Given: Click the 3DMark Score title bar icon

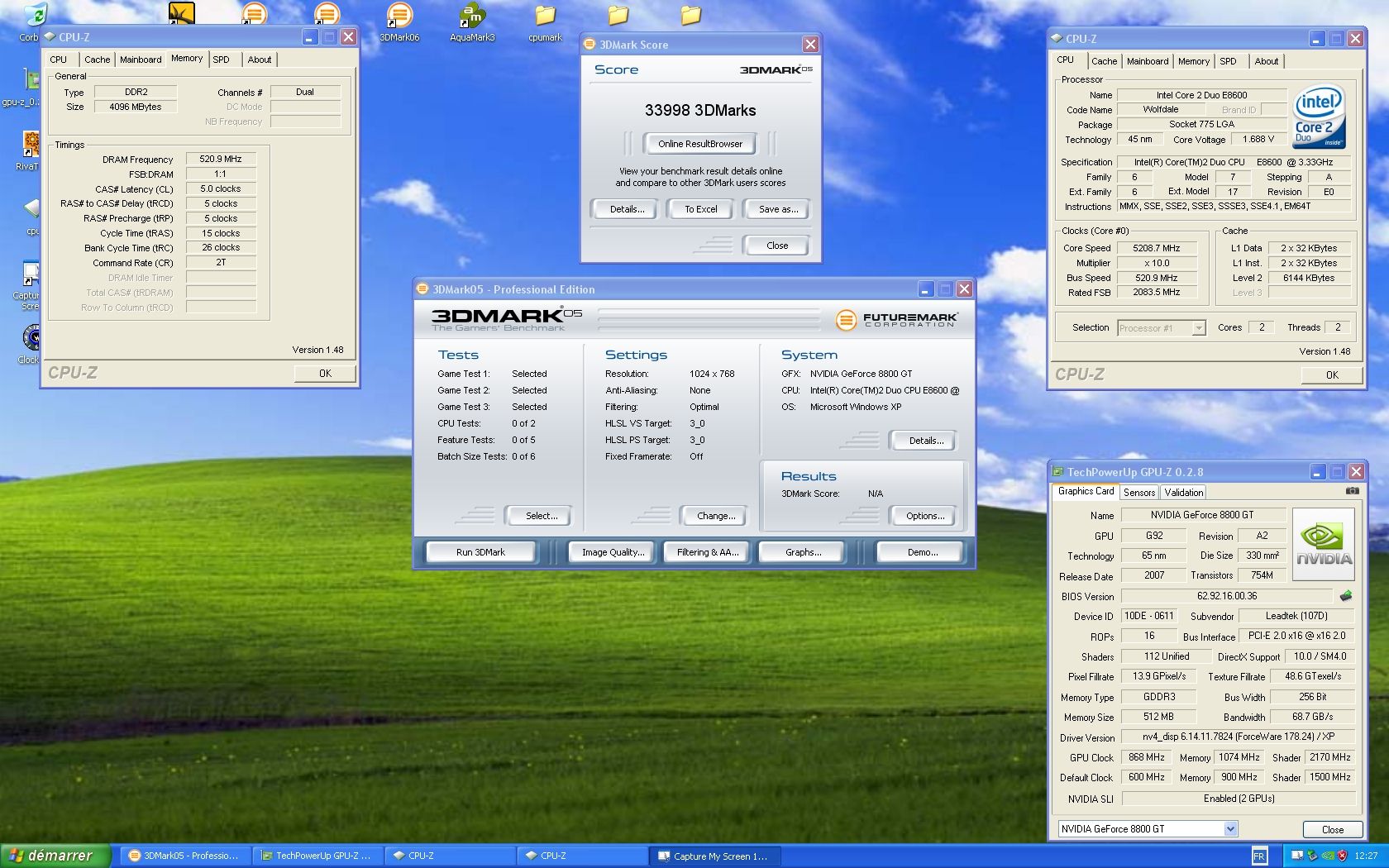Looking at the screenshot, I should [589, 45].
